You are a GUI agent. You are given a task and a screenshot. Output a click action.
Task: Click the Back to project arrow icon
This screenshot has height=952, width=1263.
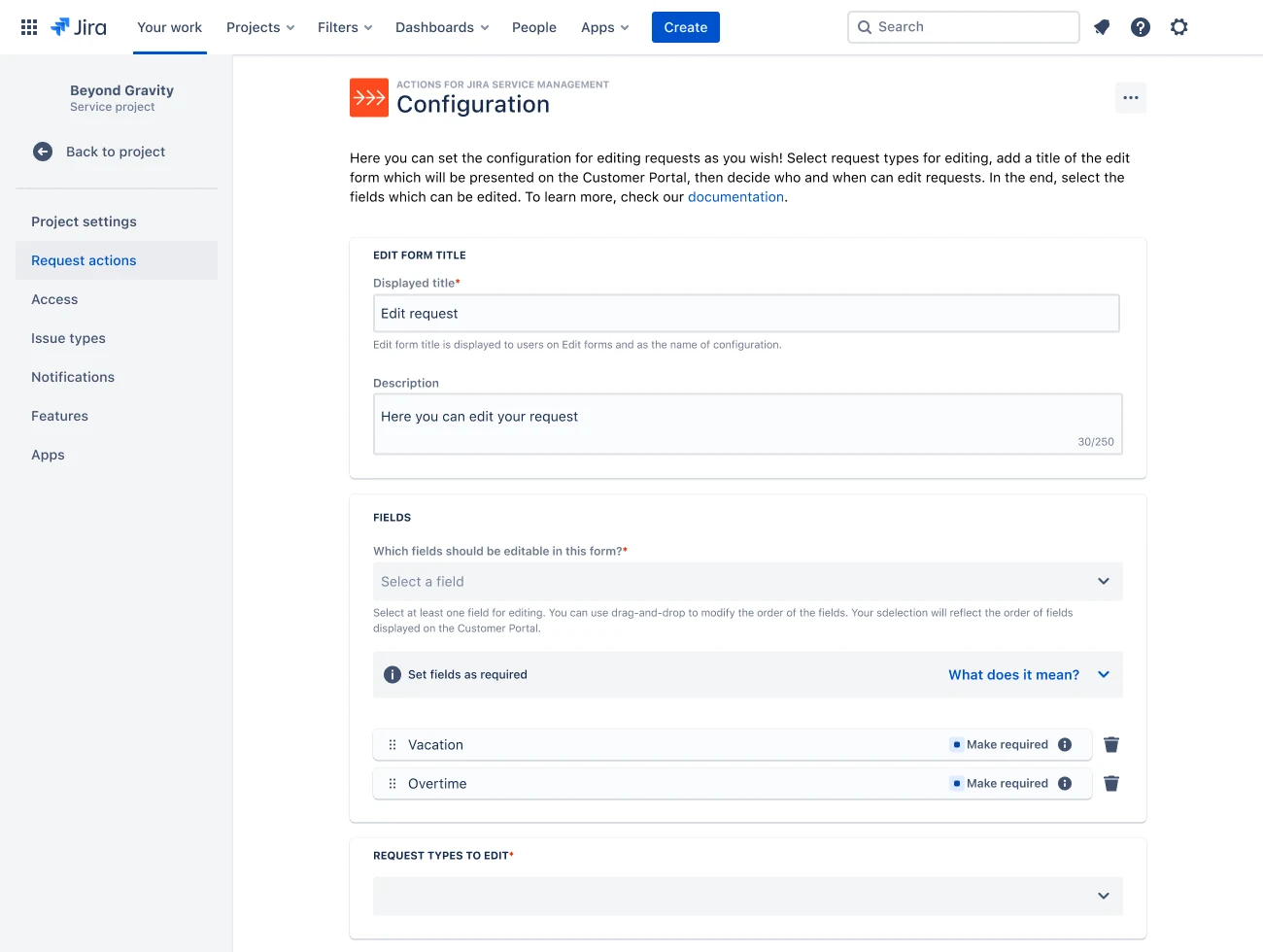pyautogui.click(x=43, y=152)
